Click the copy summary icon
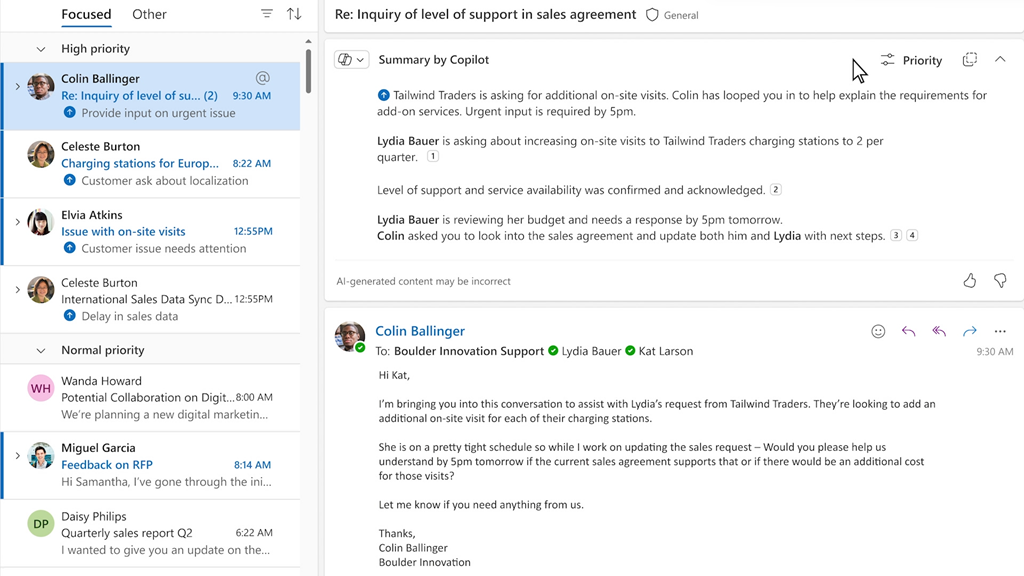Image resolution: width=1024 pixels, height=576 pixels. pyautogui.click(x=969, y=60)
